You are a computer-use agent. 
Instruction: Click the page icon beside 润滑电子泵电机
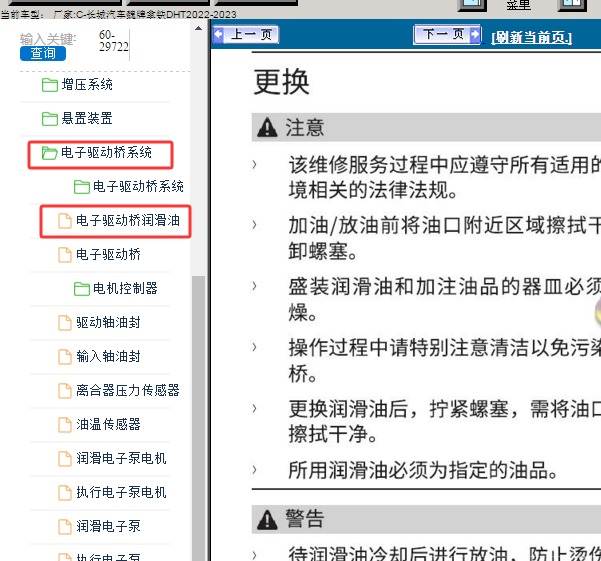[x=65, y=458]
